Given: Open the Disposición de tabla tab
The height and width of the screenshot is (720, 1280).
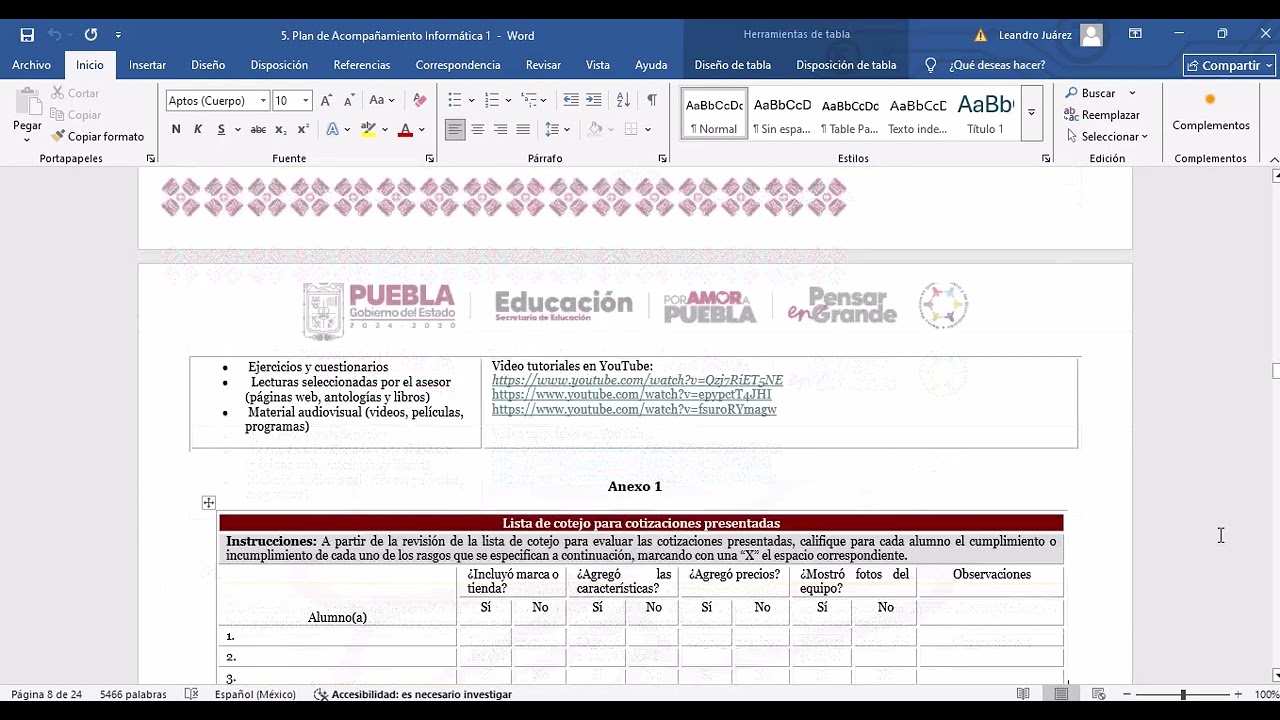Looking at the screenshot, I should coord(846,65).
